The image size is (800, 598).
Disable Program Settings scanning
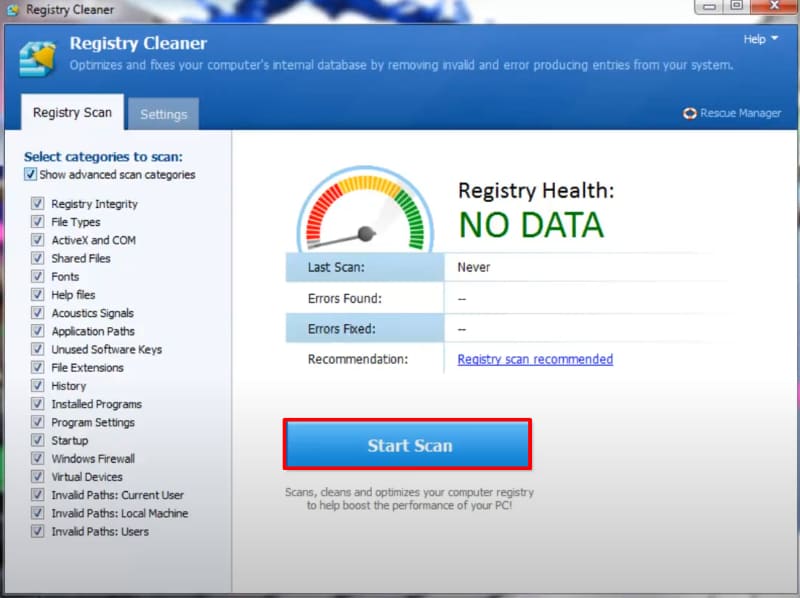point(37,422)
